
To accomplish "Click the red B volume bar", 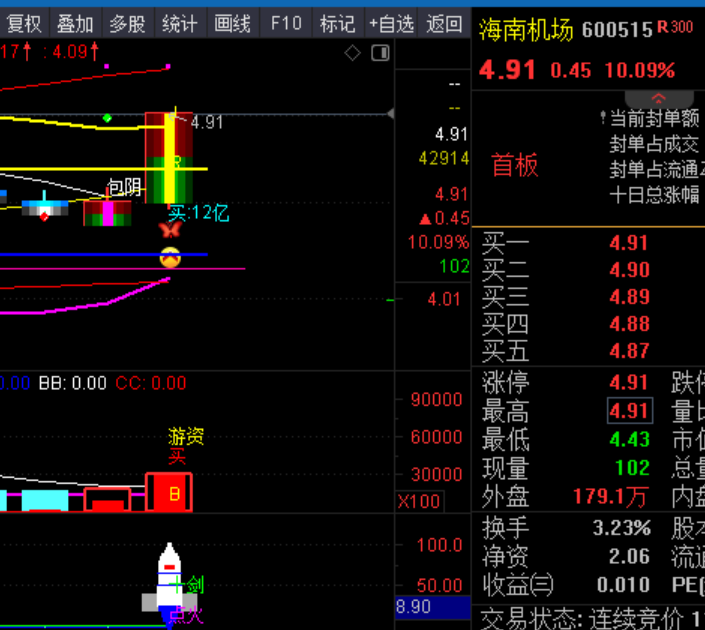I will tap(170, 492).
